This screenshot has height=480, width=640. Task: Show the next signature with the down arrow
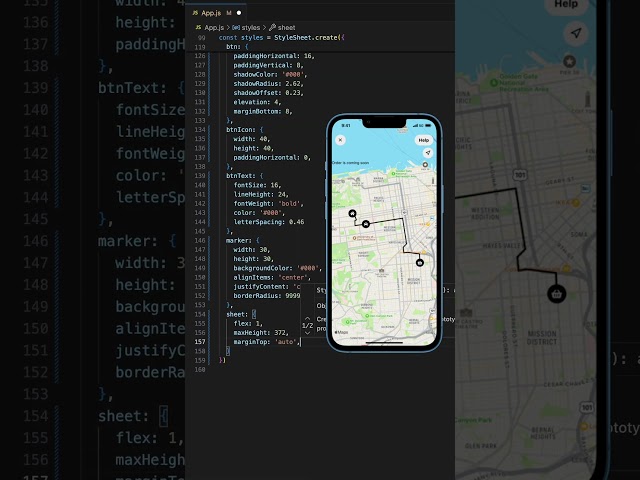tap(307, 333)
